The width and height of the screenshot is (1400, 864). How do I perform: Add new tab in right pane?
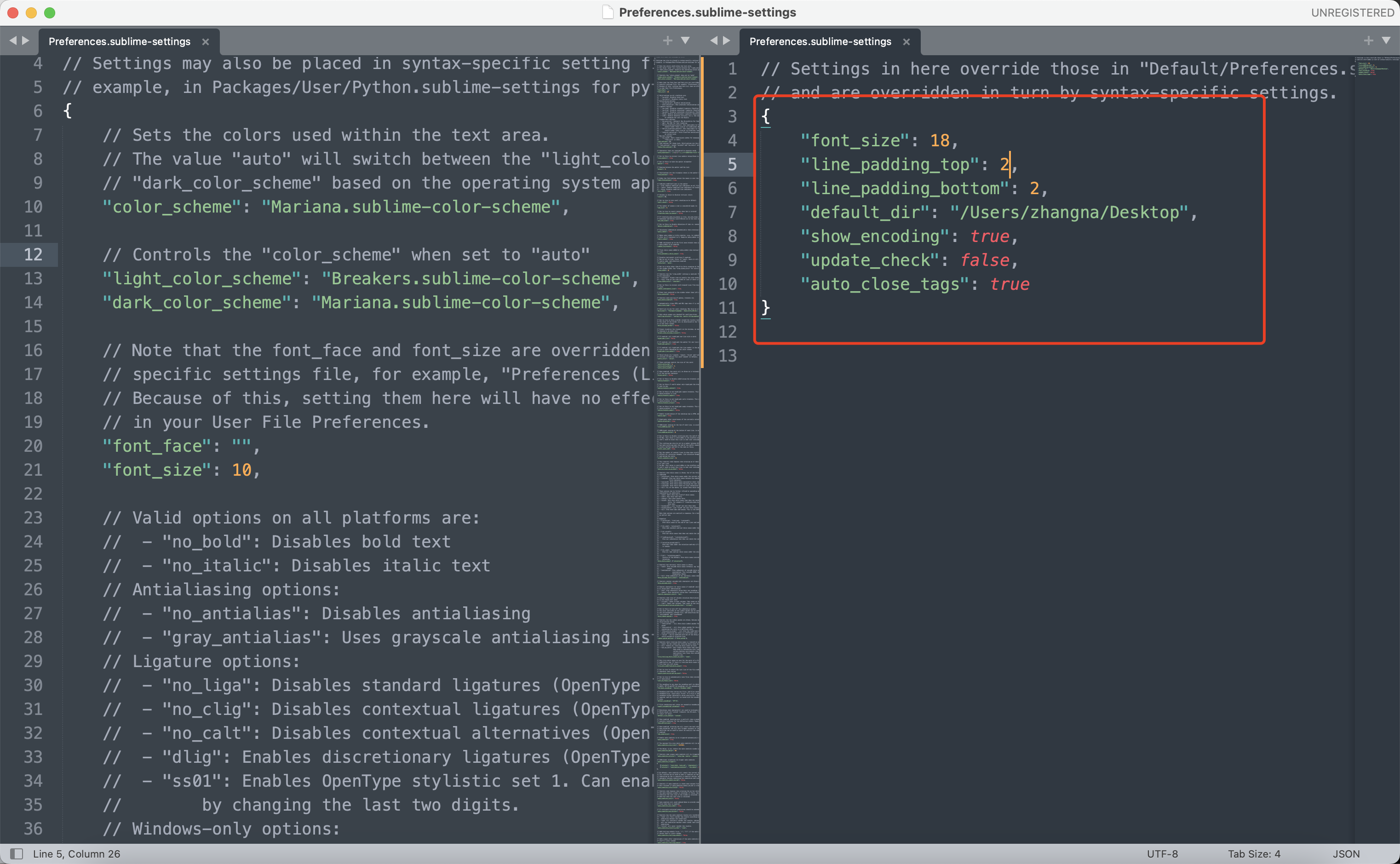pyautogui.click(x=1368, y=40)
